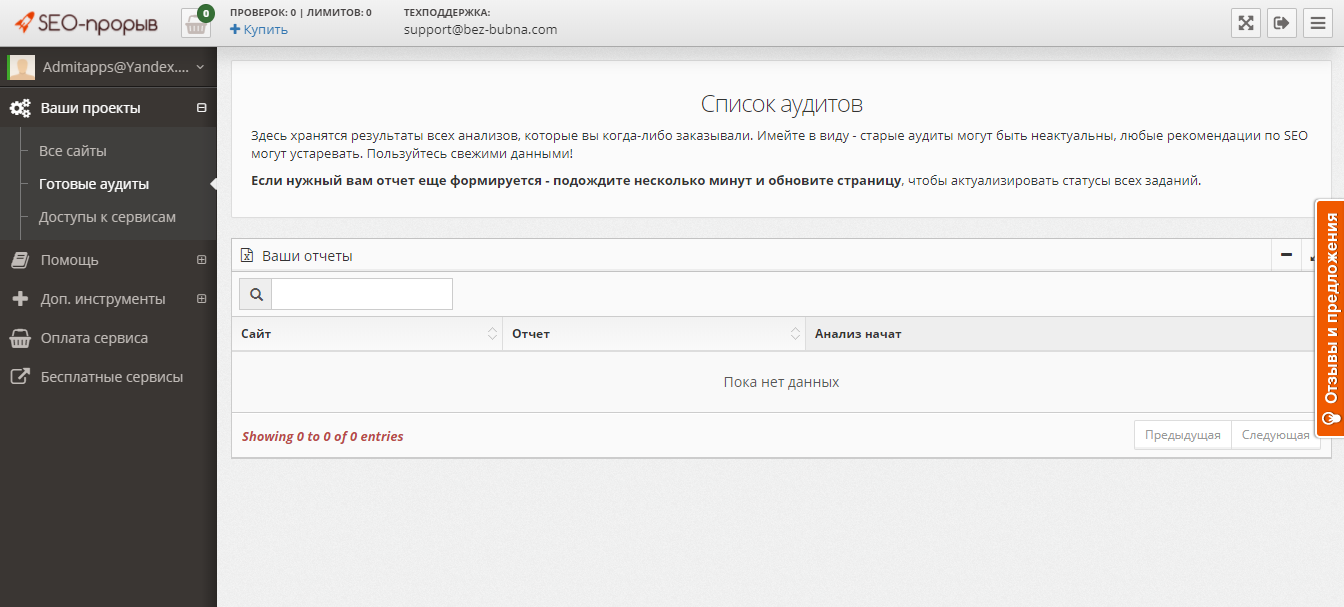Sort table by Отчет column
The height and width of the screenshot is (607, 1344).
coord(654,334)
